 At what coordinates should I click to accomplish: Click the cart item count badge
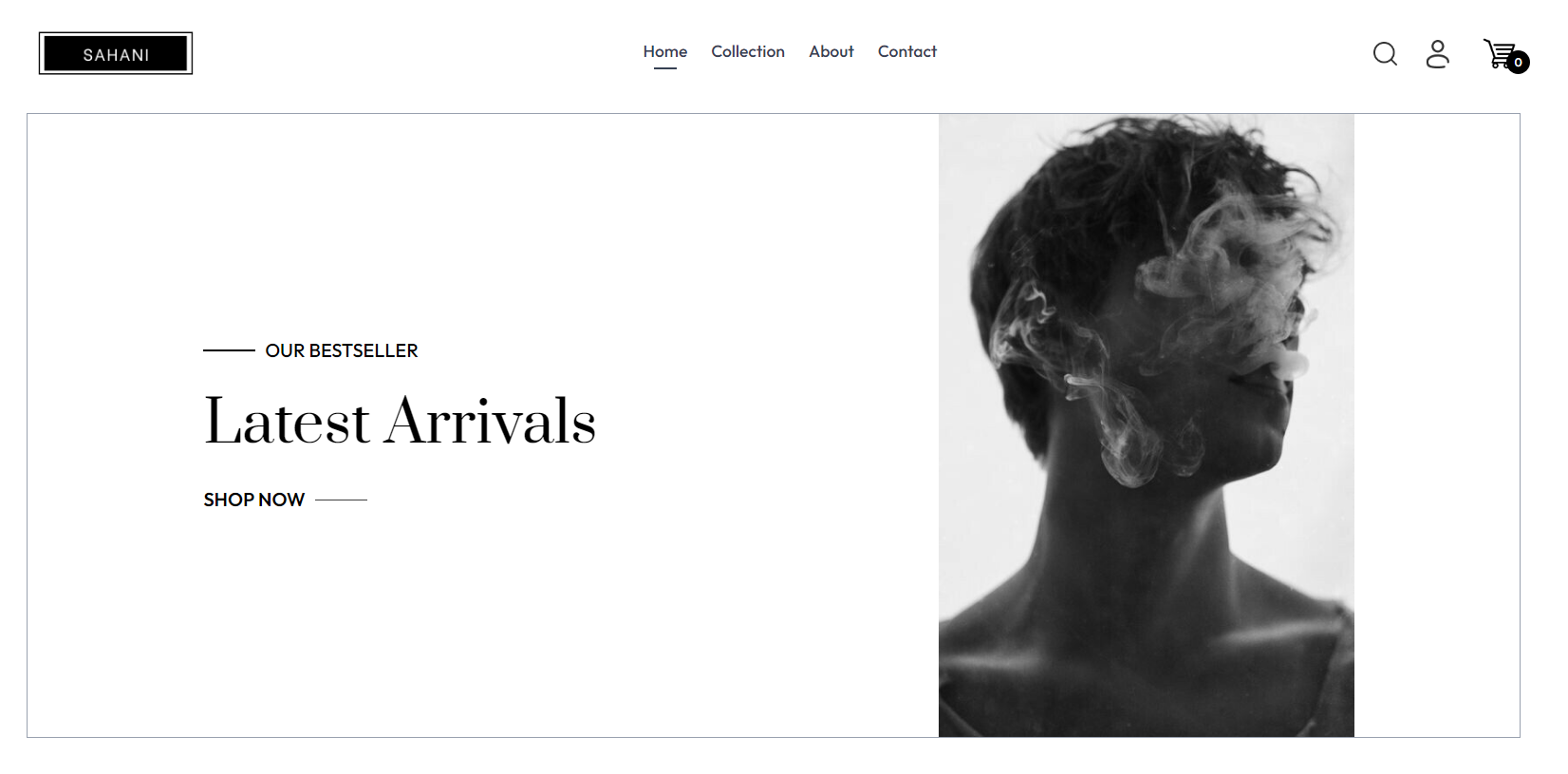1519,63
